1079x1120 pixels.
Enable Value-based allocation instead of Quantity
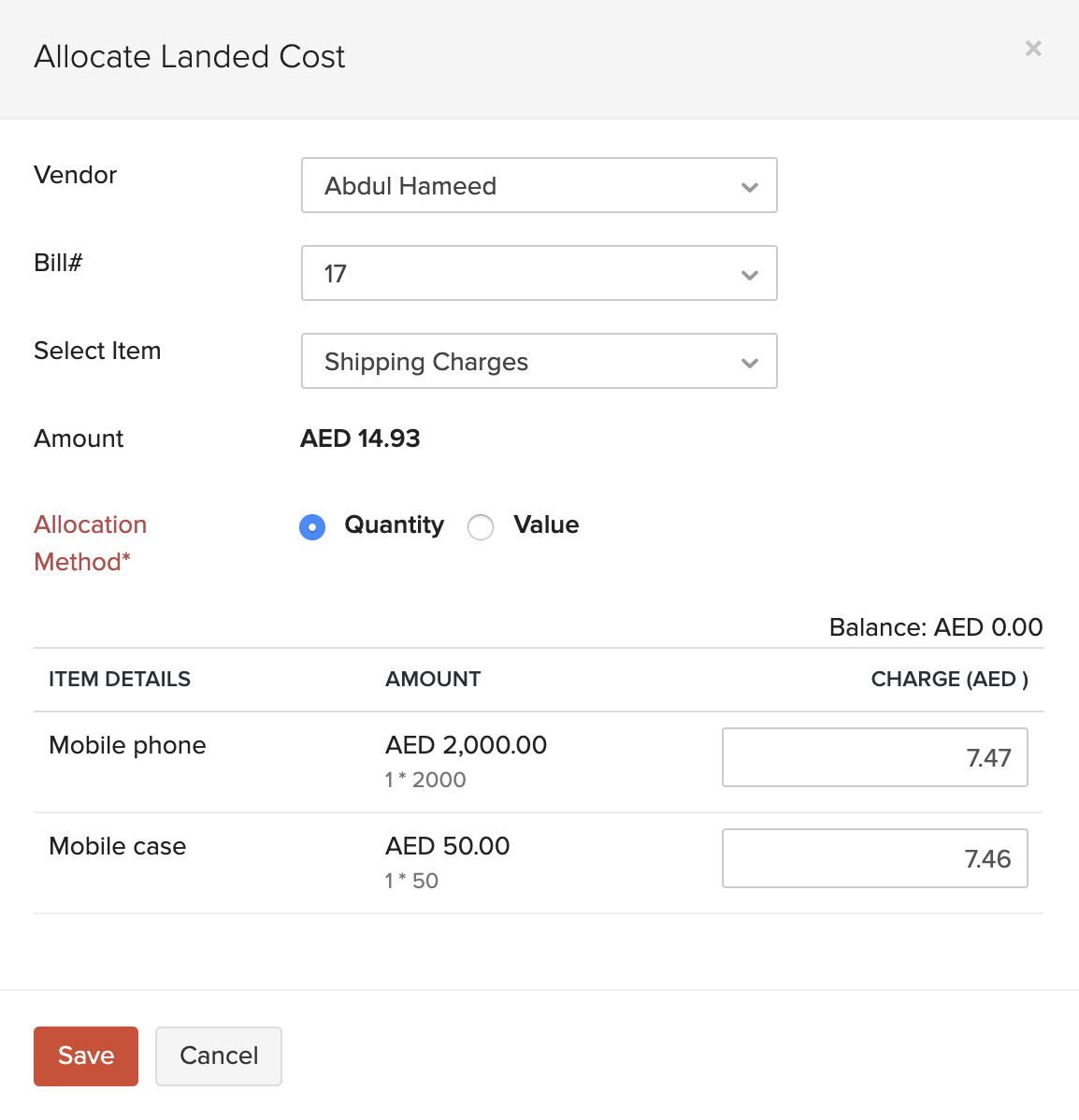point(481,527)
